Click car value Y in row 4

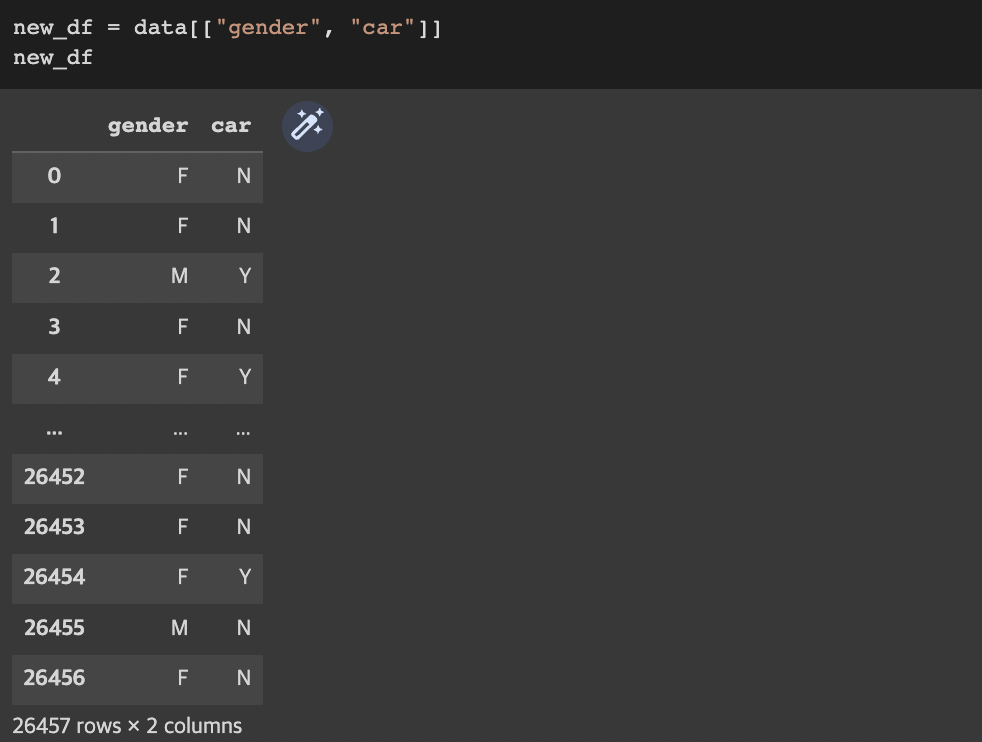(x=245, y=377)
